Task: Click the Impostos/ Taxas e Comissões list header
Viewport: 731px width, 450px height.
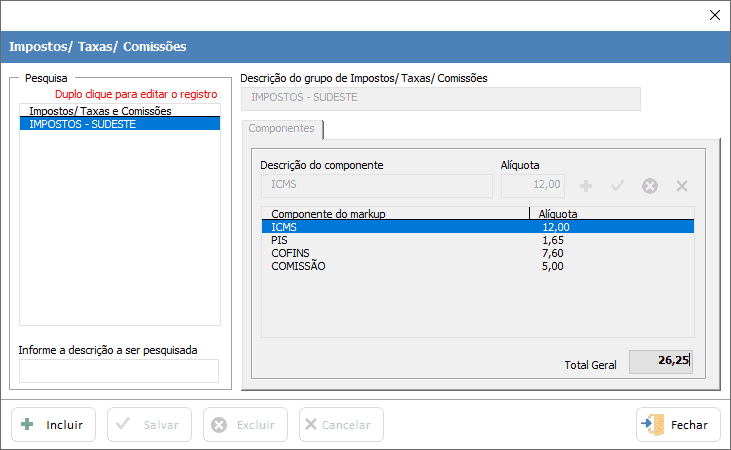Action: click(120, 111)
